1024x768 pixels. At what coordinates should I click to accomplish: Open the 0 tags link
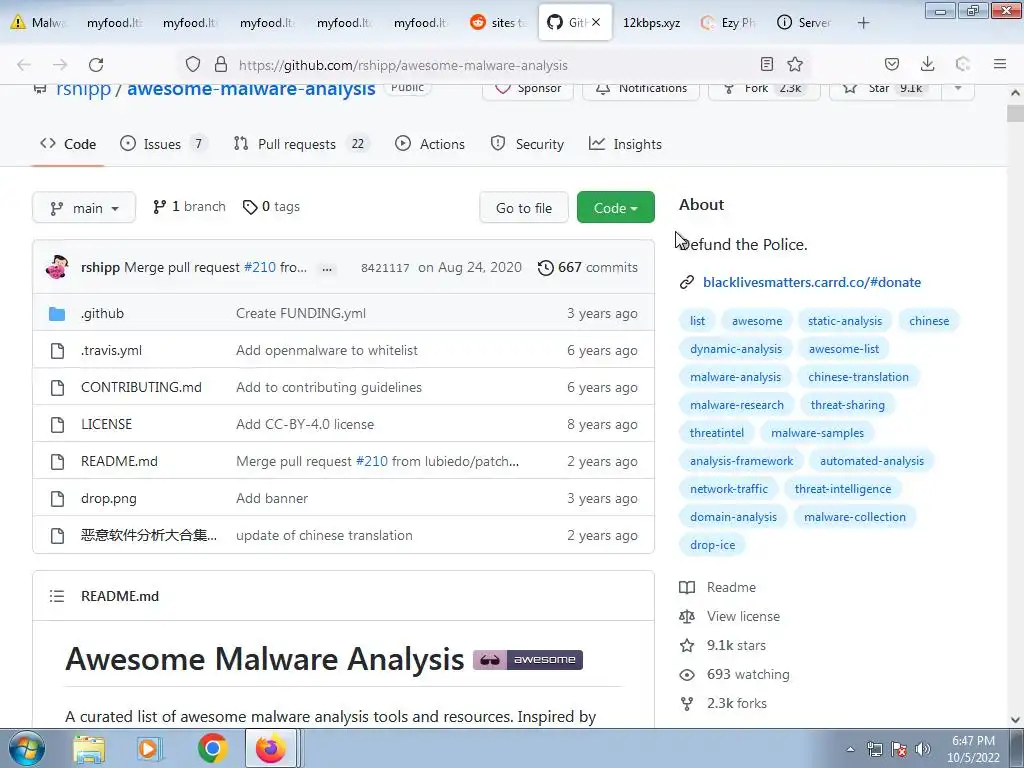coord(271,207)
